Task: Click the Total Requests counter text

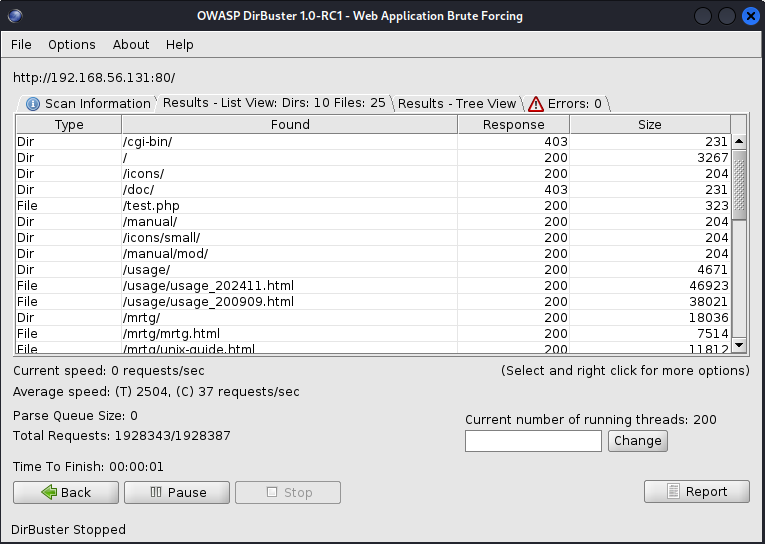Action: point(121,436)
